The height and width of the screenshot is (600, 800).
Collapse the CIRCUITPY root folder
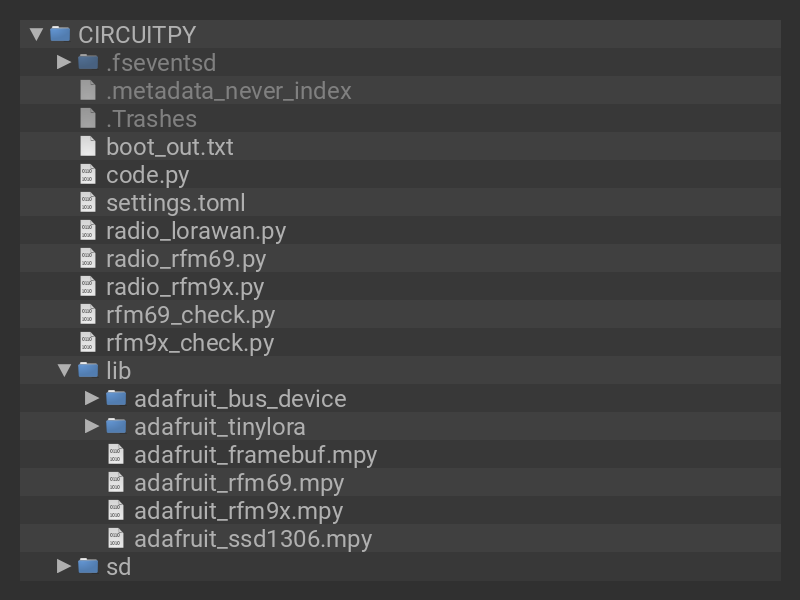click(36, 34)
